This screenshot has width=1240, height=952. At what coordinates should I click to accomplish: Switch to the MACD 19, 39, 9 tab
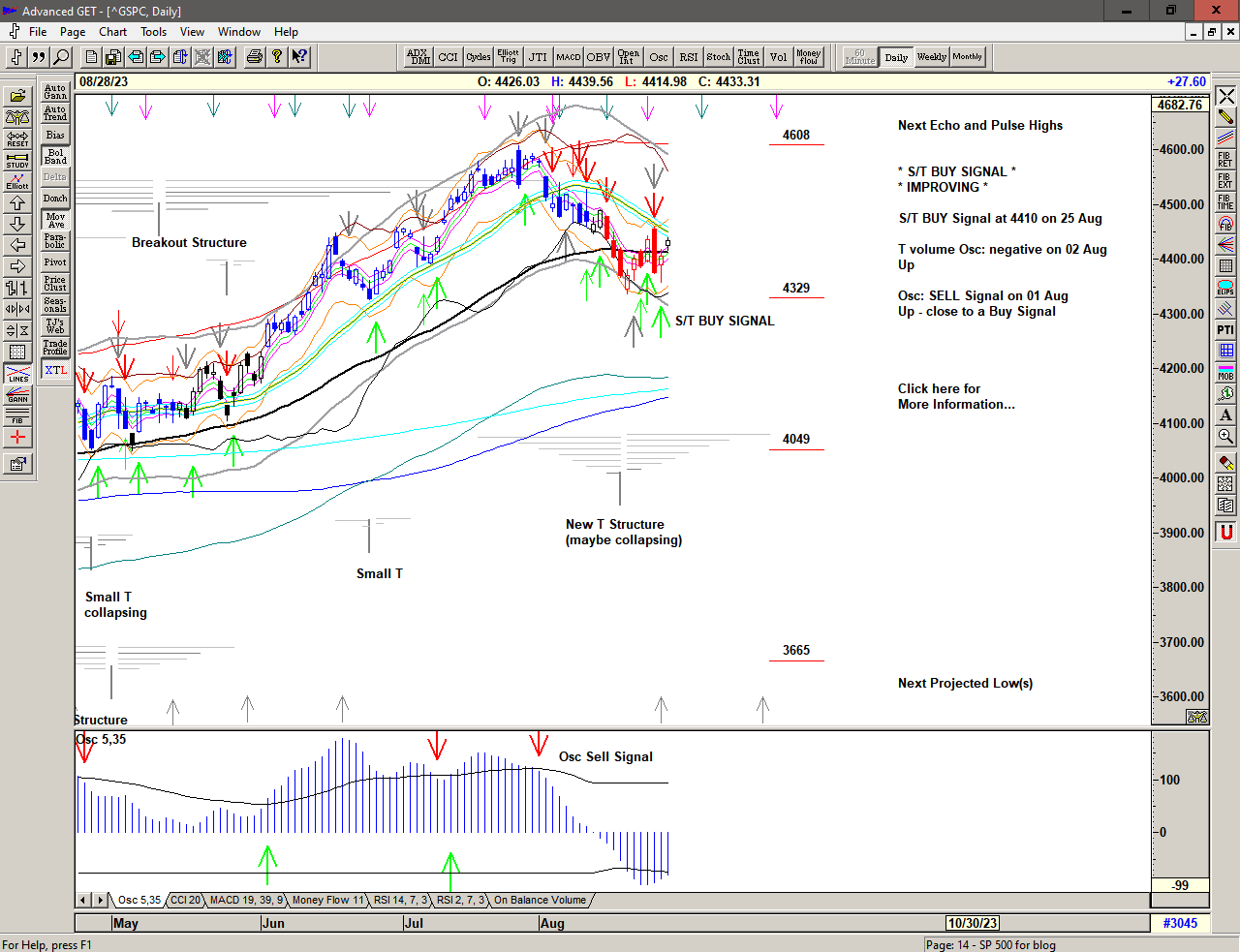(x=246, y=900)
